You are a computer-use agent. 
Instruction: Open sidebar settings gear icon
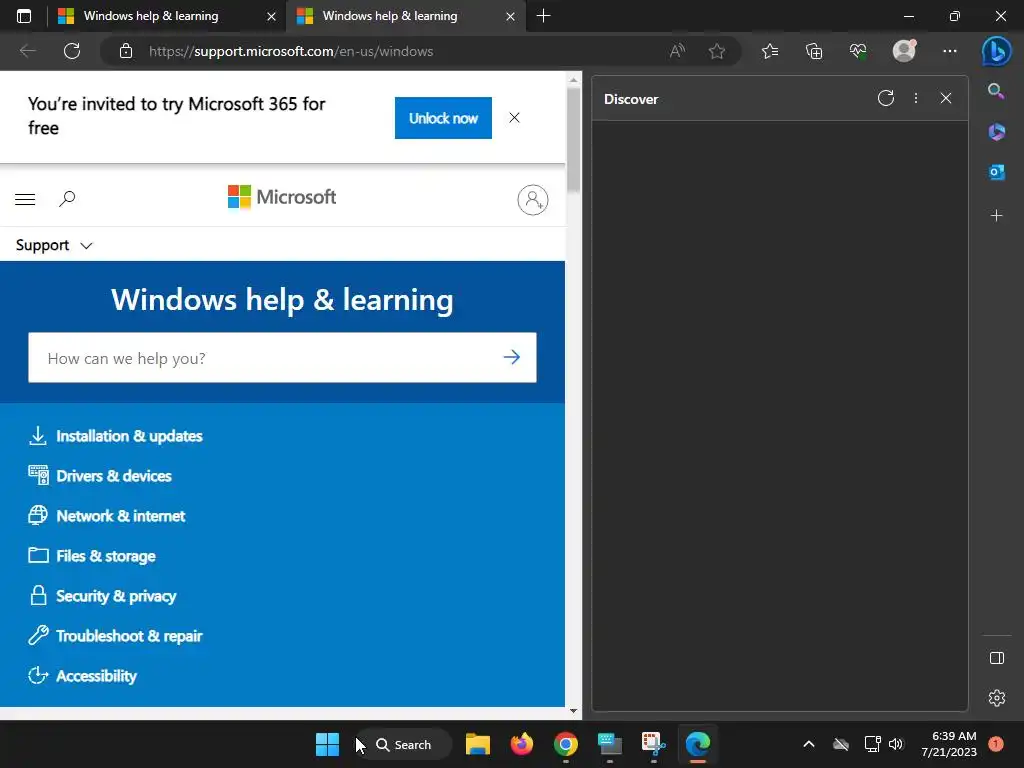point(997,698)
